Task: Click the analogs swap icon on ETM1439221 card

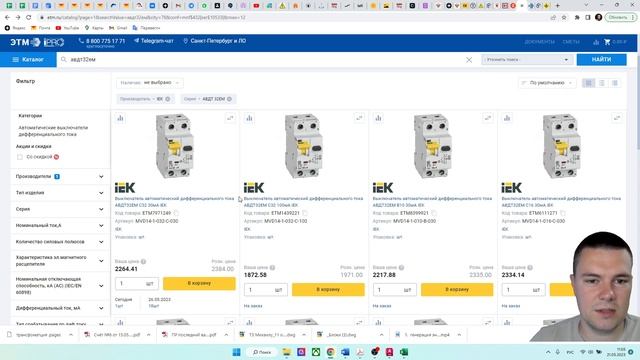Action: (359, 118)
